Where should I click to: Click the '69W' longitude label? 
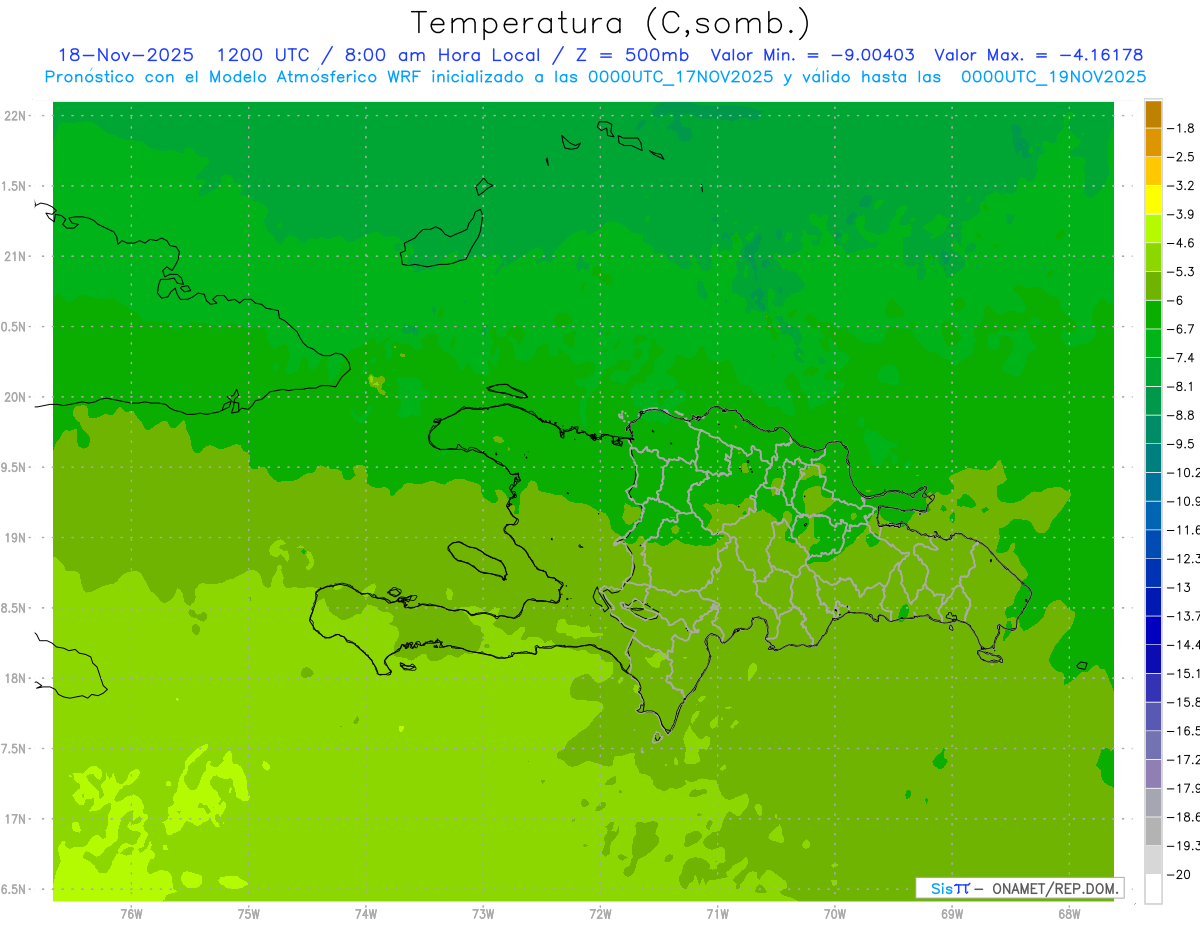point(951,914)
